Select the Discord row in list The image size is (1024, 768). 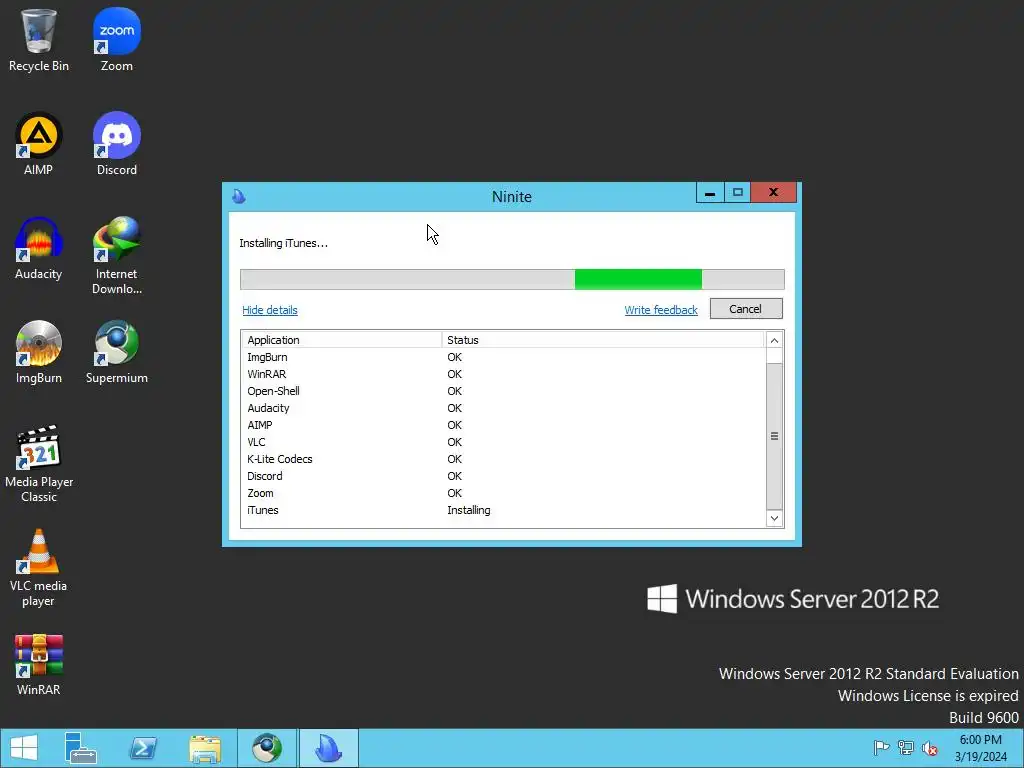tap(503, 476)
